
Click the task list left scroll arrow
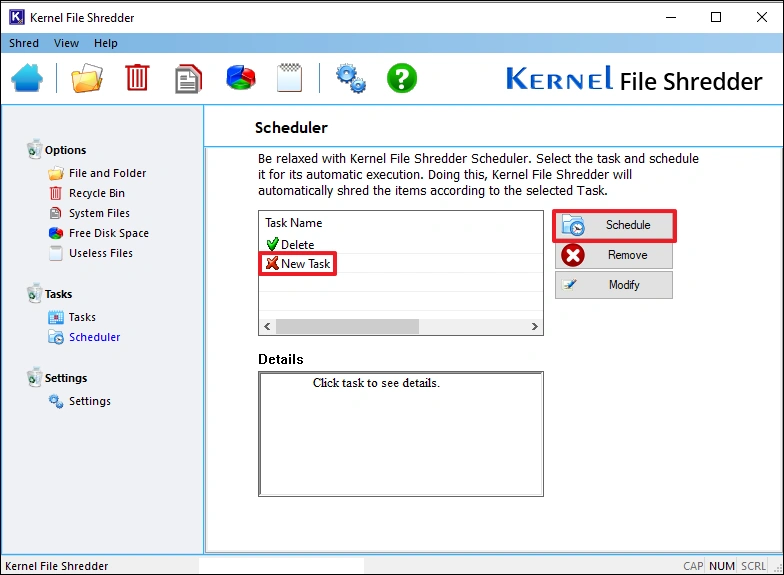pyautogui.click(x=267, y=327)
